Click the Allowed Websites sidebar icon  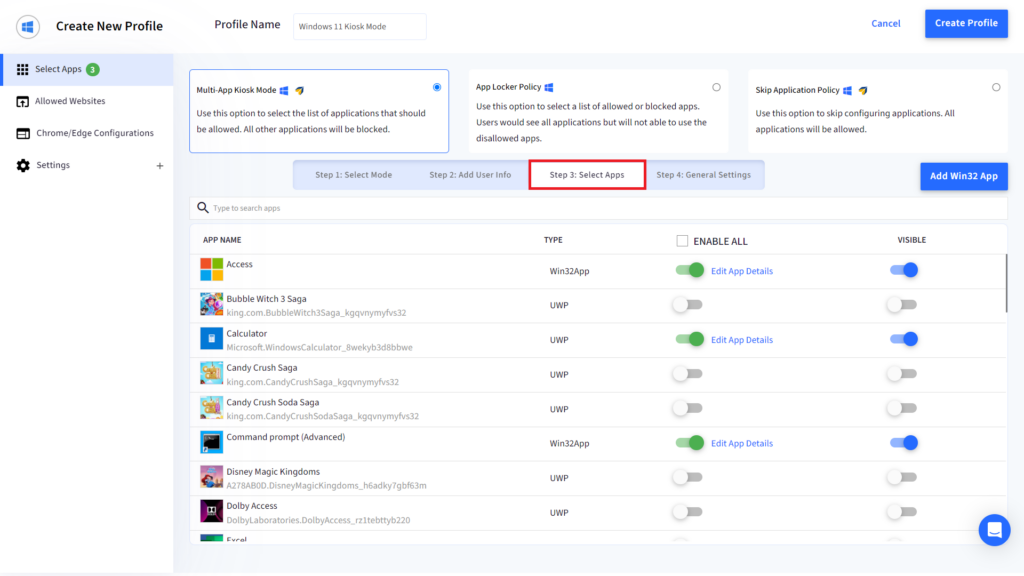pos(22,101)
